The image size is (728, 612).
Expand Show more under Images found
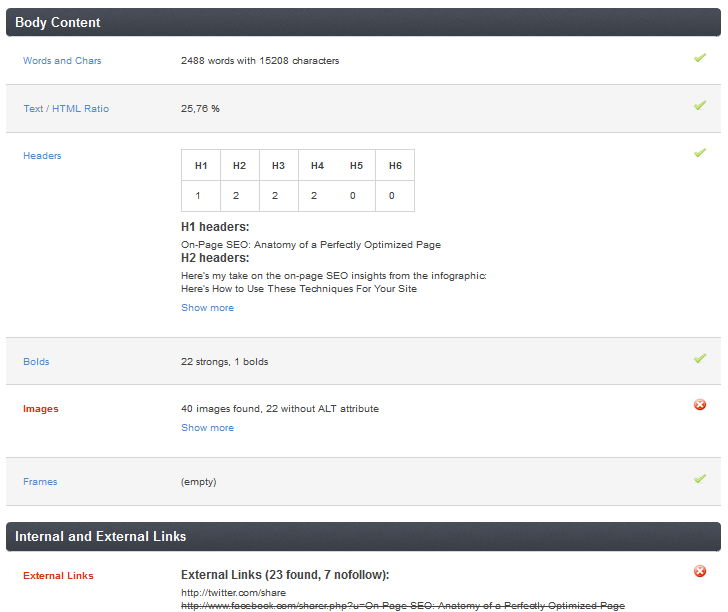pyautogui.click(x=208, y=428)
